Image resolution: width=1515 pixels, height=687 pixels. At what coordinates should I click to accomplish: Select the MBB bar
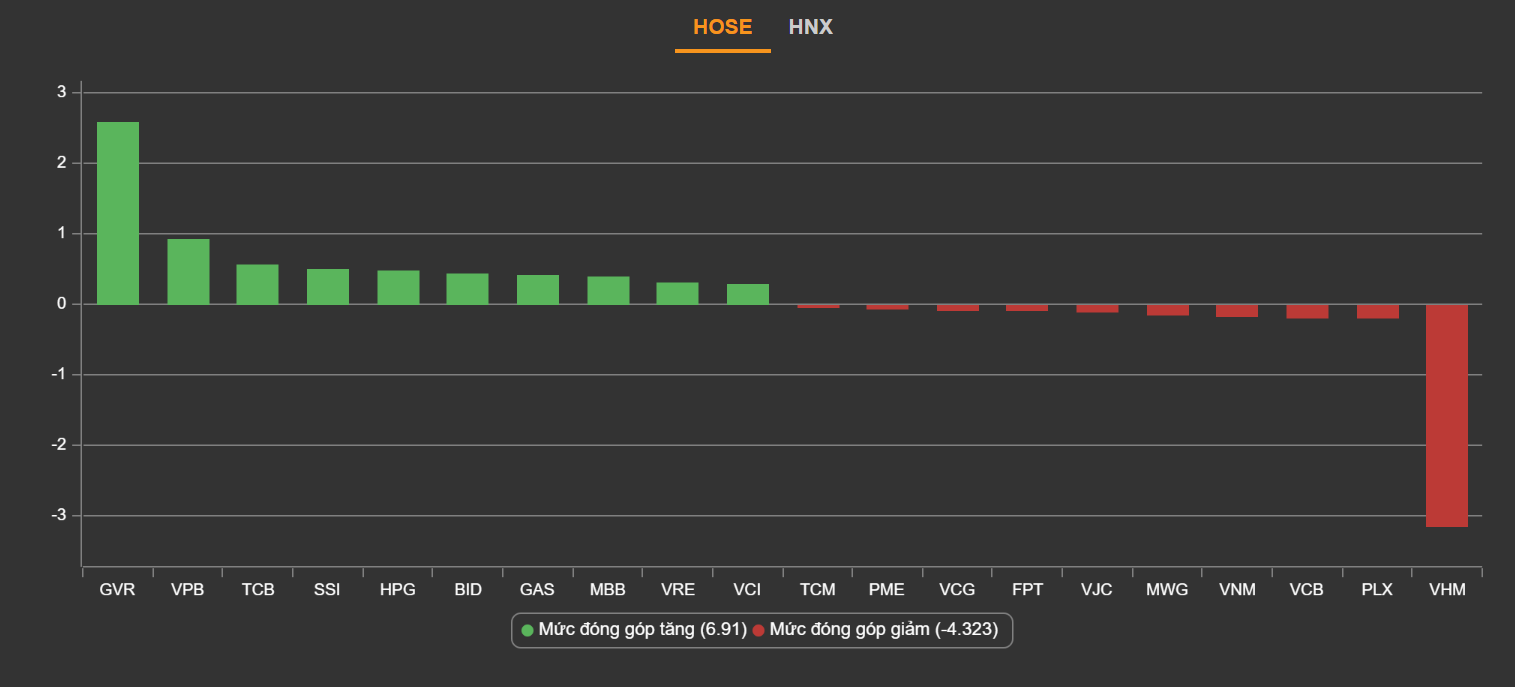pyautogui.click(x=608, y=291)
